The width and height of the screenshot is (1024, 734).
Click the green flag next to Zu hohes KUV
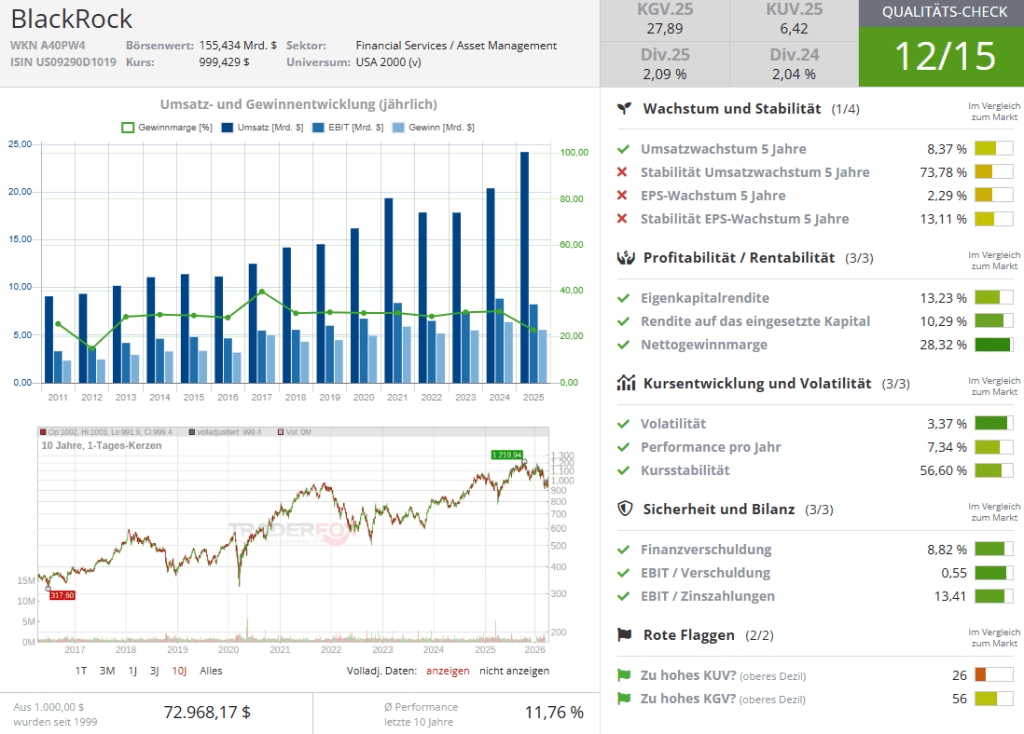pyautogui.click(x=624, y=675)
